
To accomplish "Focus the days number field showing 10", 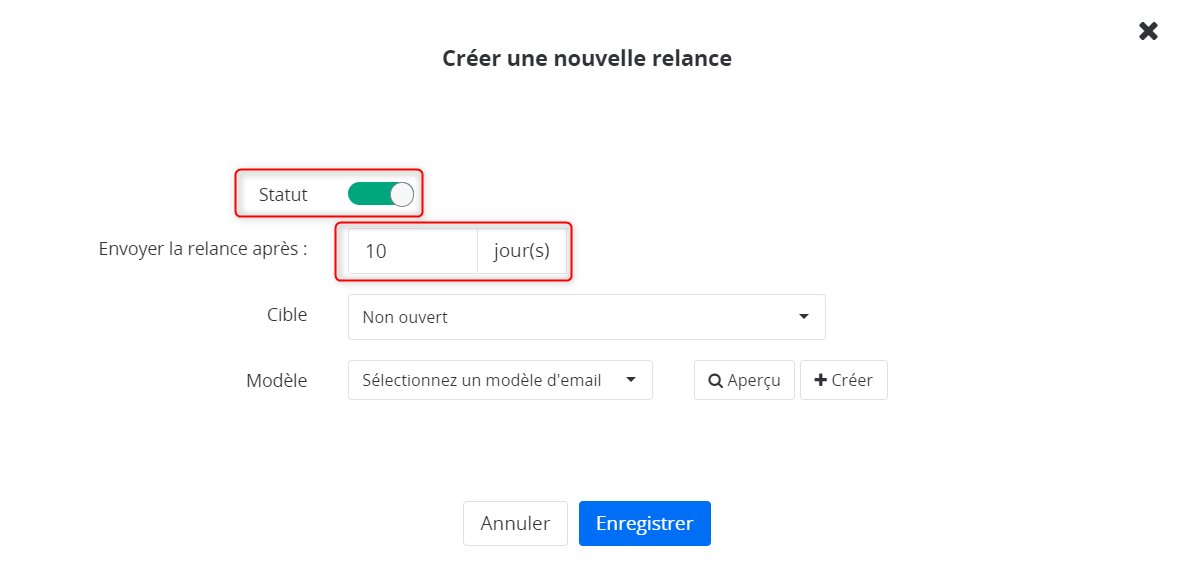I will 413,252.
